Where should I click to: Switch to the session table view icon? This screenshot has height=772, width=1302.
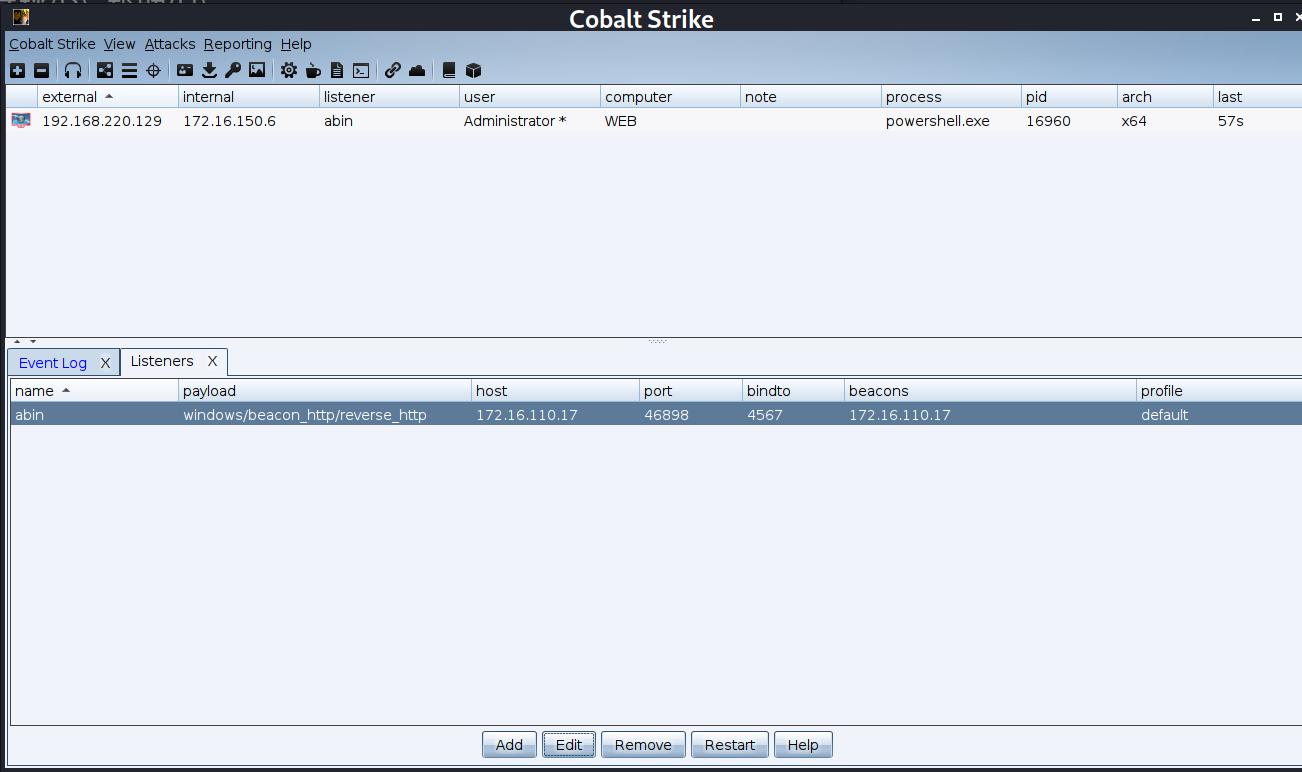129,70
